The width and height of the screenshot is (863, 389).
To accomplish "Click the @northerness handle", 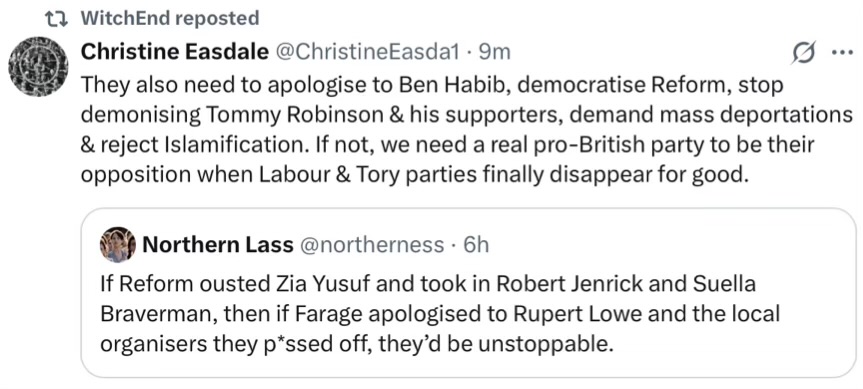I will (370, 245).
